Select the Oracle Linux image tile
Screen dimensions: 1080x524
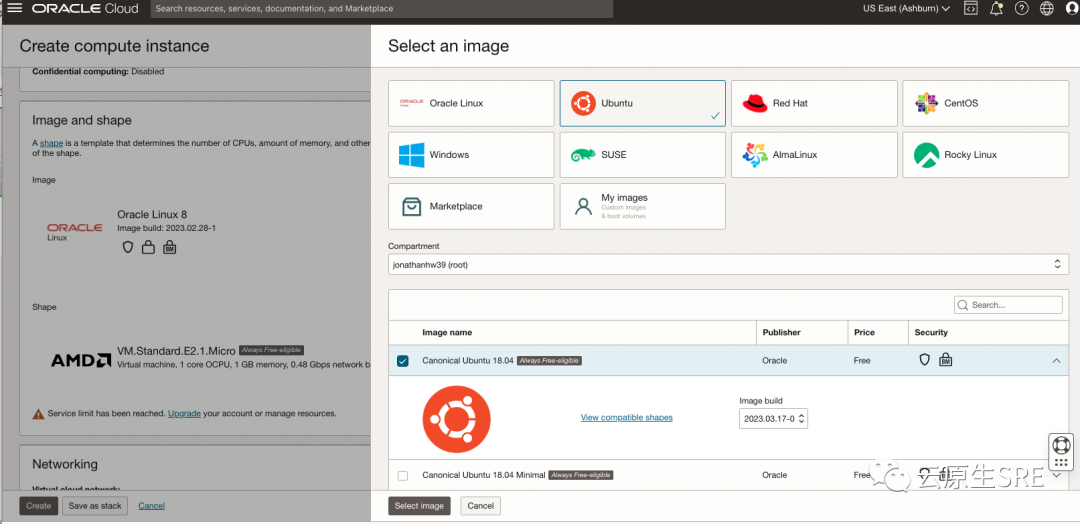point(471,103)
